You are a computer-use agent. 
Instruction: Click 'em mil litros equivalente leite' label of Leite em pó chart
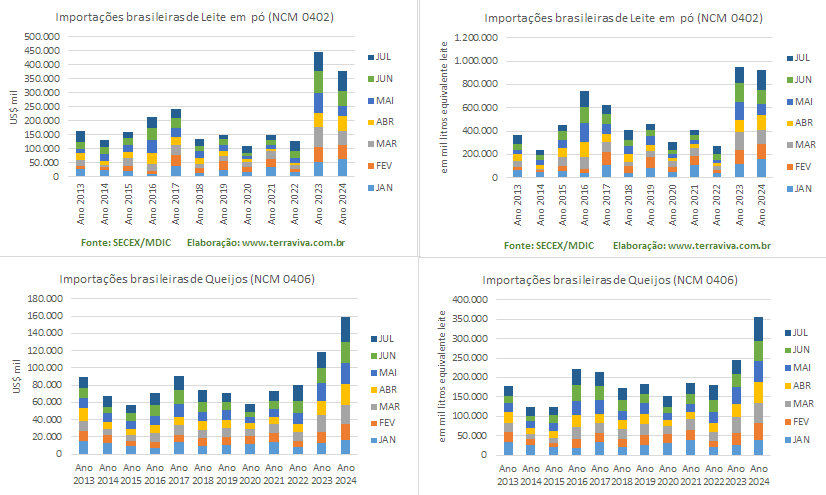point(444,107)
